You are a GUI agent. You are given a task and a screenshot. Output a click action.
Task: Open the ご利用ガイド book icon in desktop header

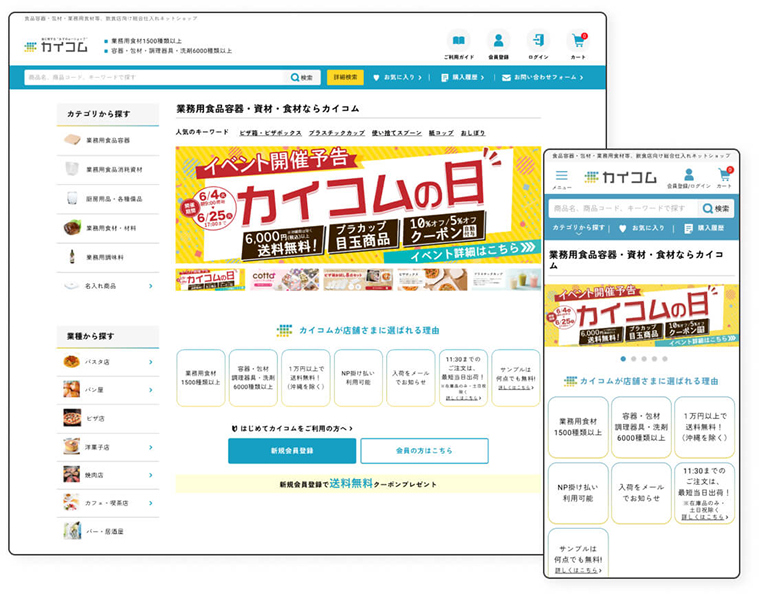(x=458, y=41)
